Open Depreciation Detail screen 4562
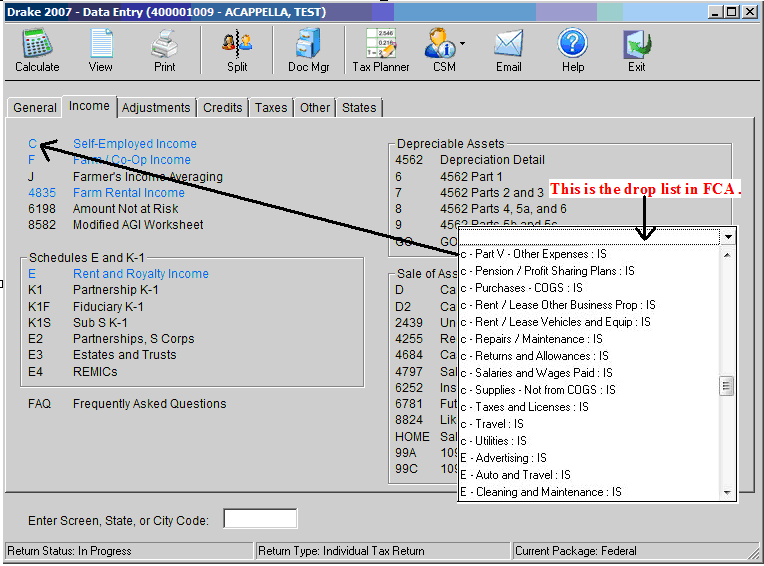This screenshot has width=764, height=566. pyautogui.click(x=492, y=160)
